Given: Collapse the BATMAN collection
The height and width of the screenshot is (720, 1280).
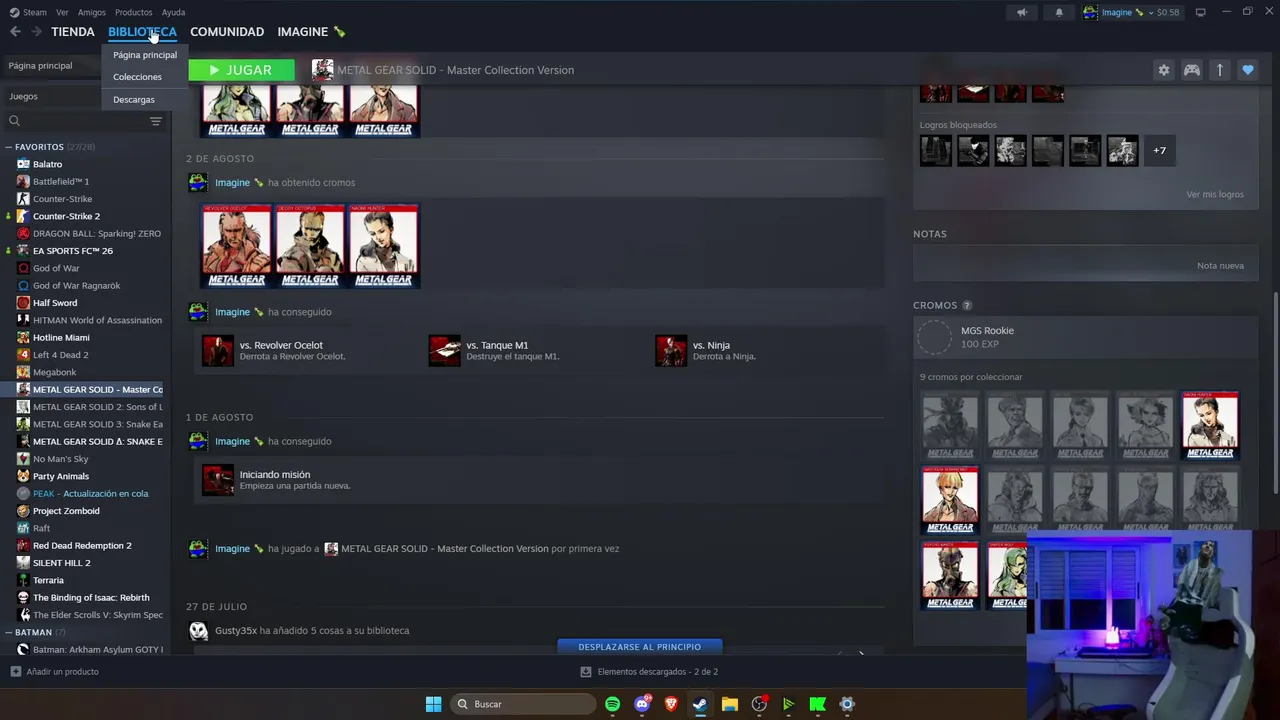Looking at the screenshot, I should [8, 632].
